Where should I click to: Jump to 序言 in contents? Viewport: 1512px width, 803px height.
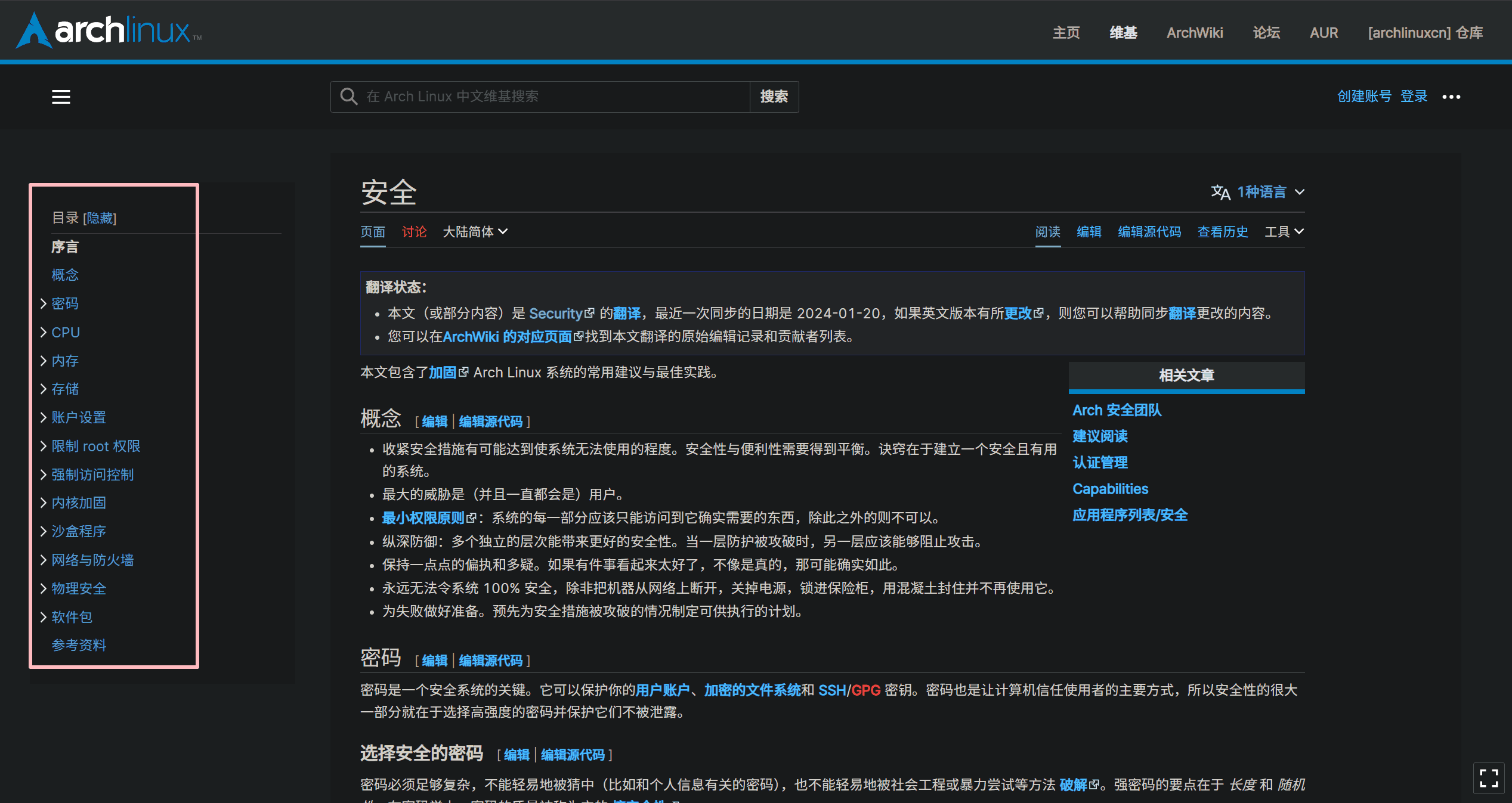[65, 247]
